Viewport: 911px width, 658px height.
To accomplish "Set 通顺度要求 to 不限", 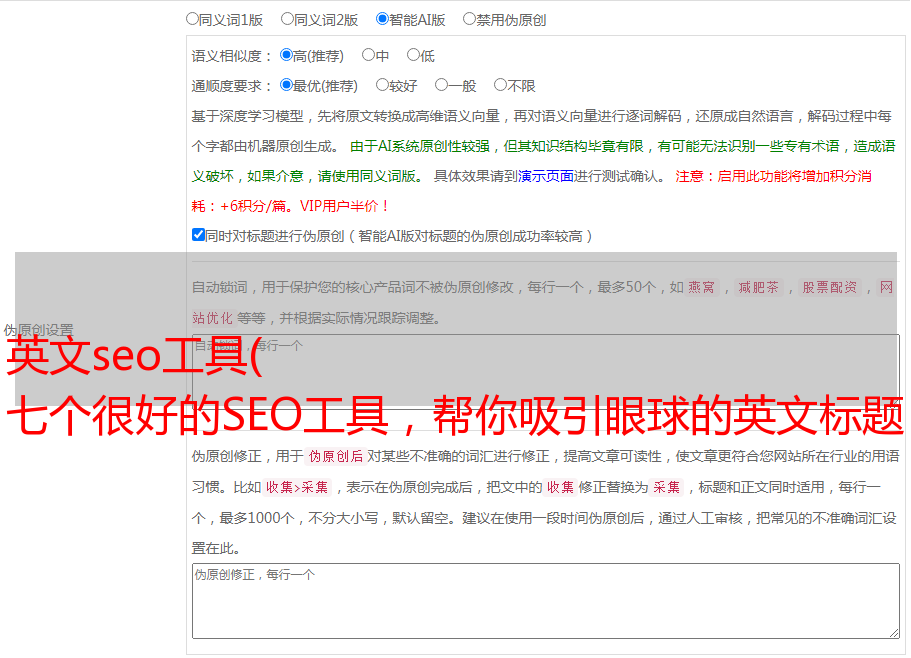I will [x=500, y=85].
